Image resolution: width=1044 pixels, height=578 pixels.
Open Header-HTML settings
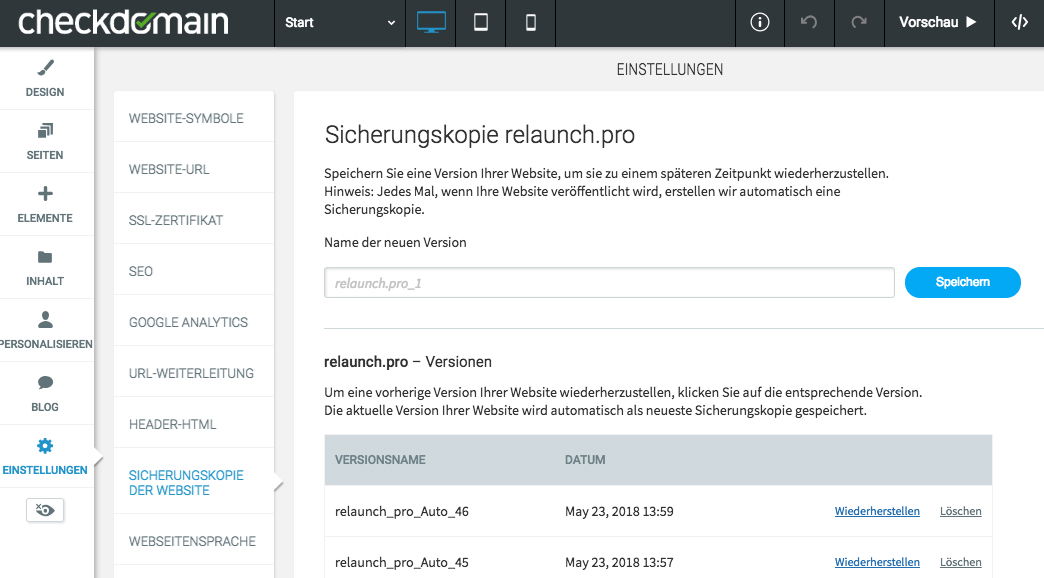[x=194, y=424]
